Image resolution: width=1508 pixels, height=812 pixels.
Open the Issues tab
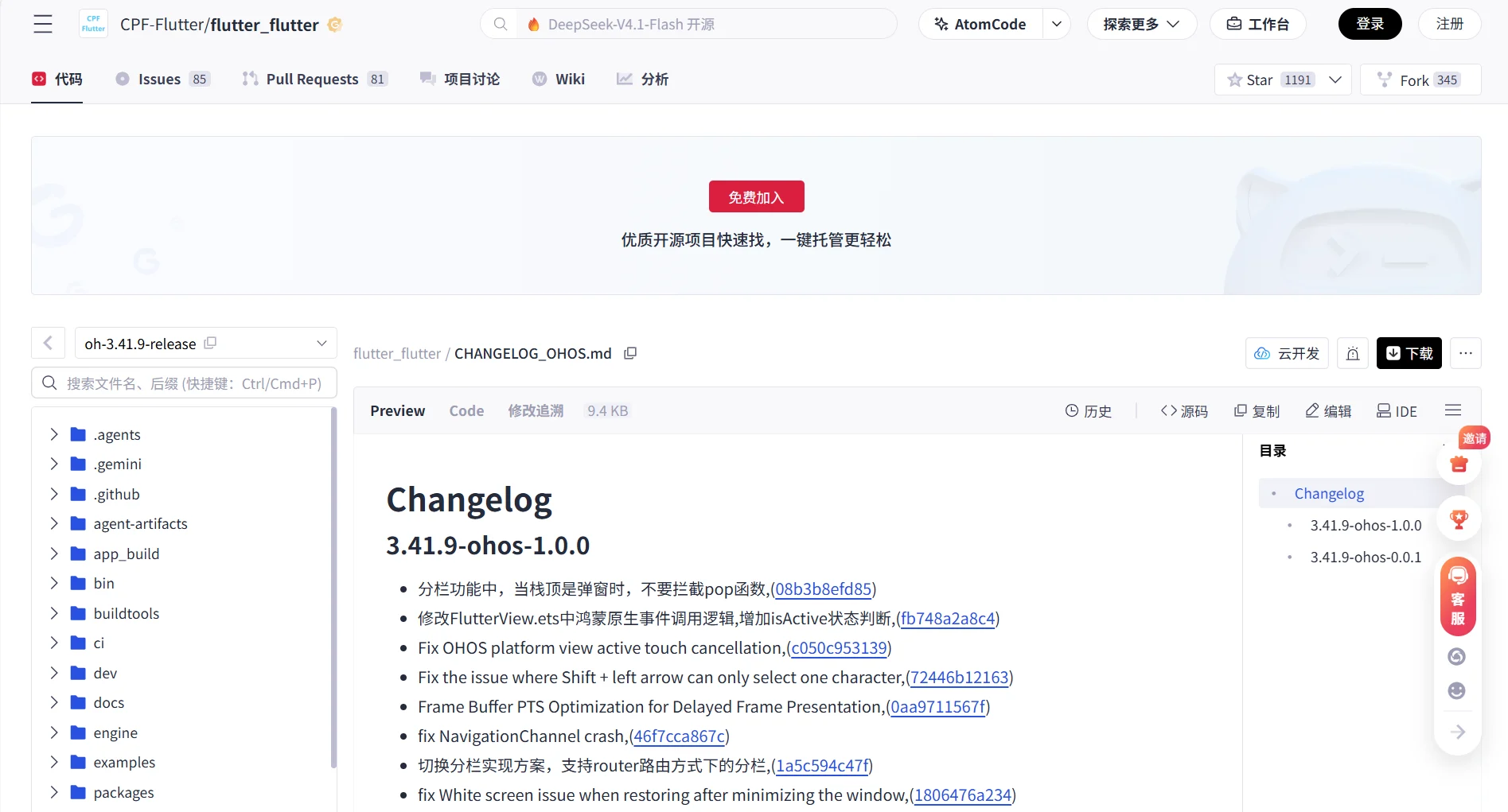tap(162, 79)
